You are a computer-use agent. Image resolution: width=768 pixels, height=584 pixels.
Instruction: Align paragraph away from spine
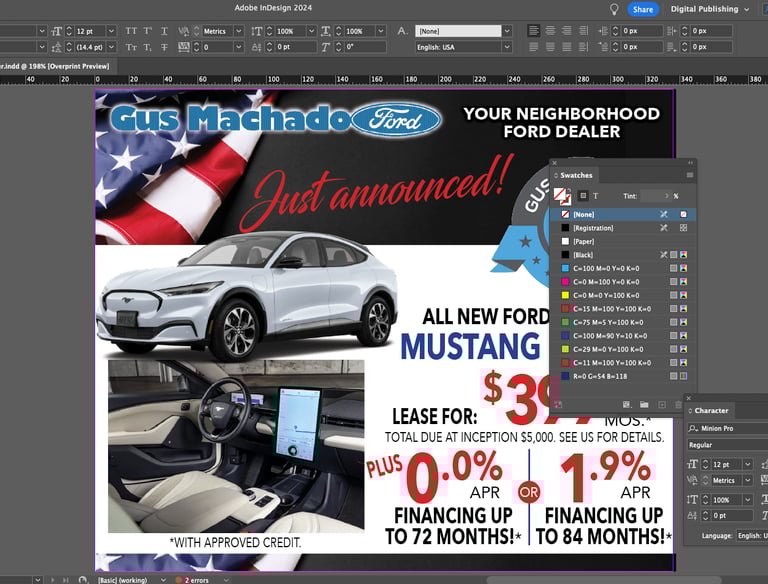point(583,47)
